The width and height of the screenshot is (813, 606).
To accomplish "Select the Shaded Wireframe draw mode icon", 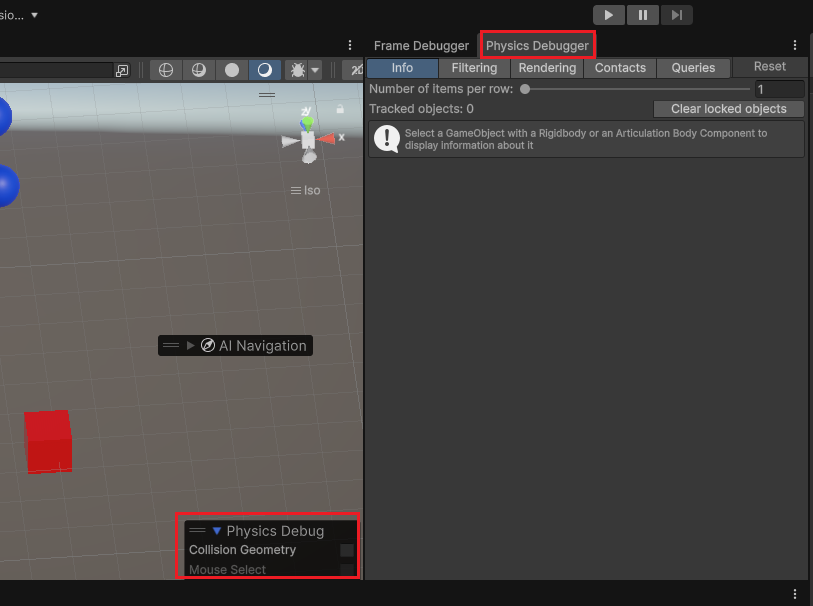I will [x=199, y=70].
